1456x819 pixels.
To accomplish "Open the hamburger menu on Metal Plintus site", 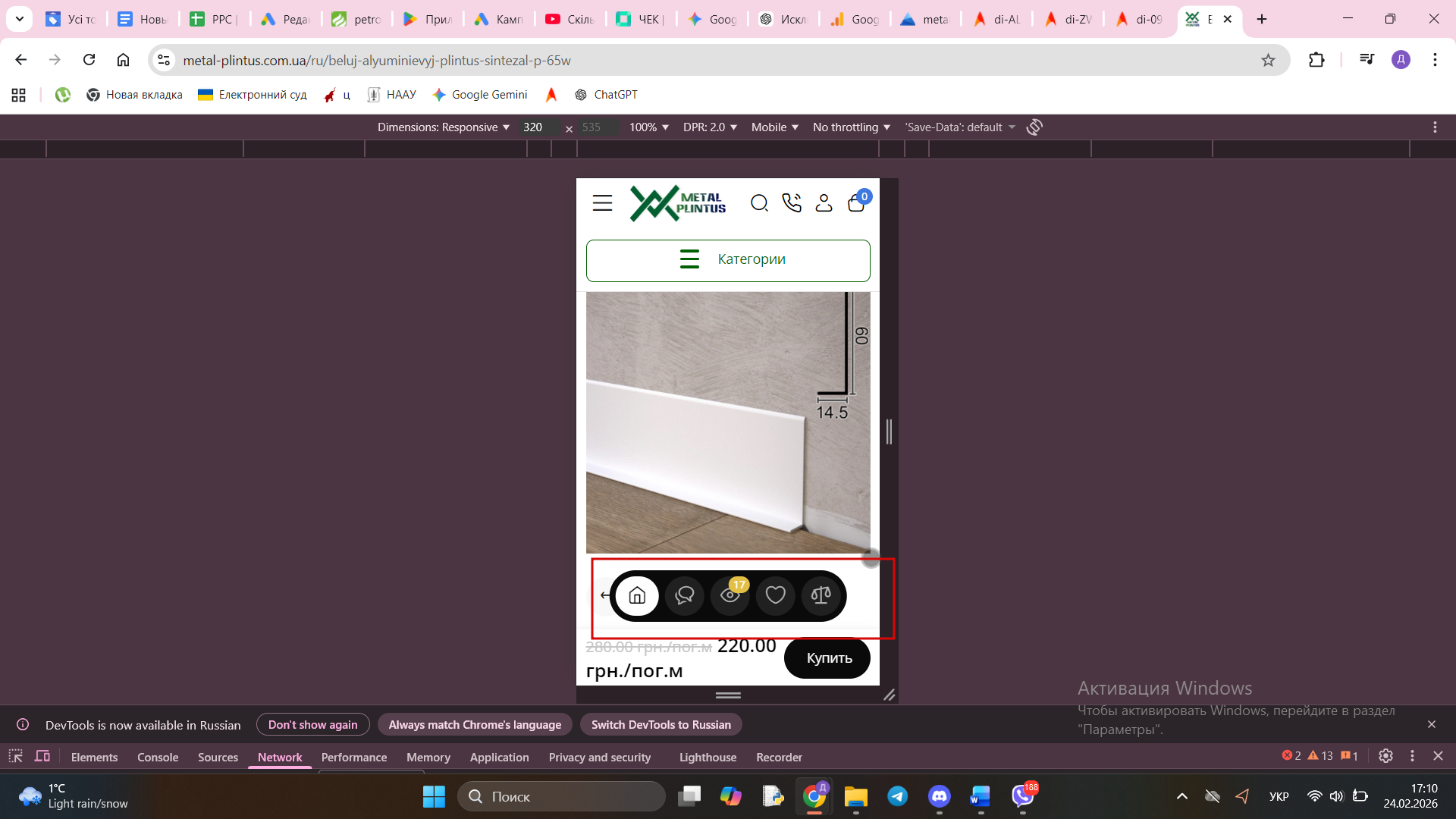I will tap(602, 203).
